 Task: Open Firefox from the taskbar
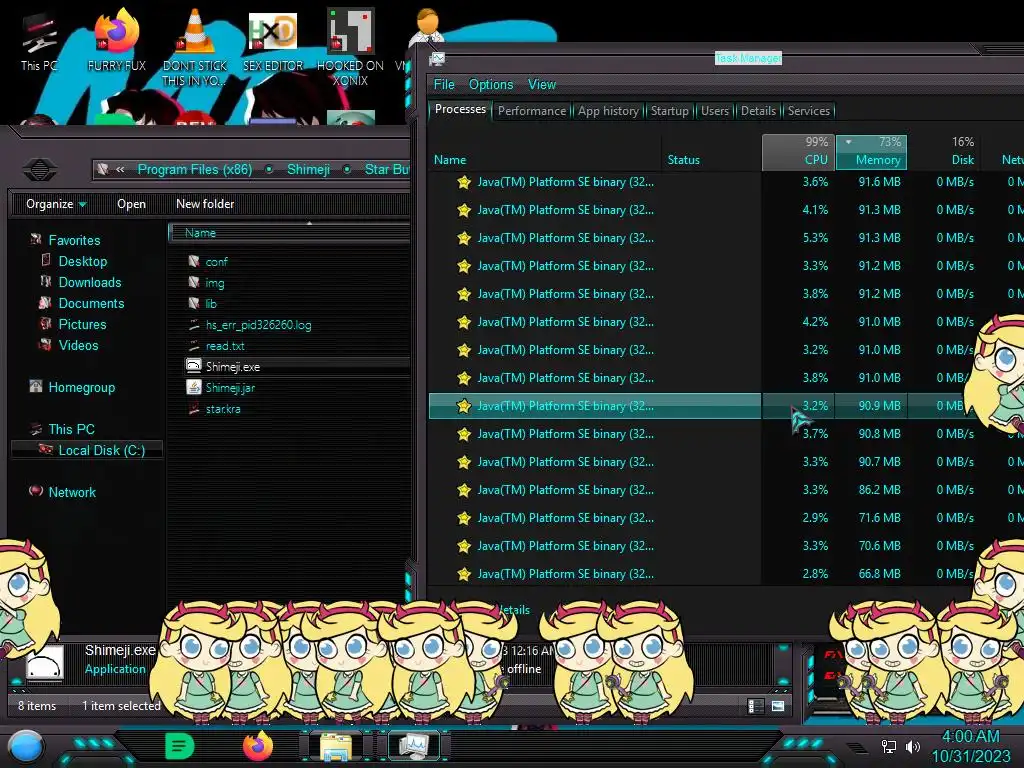pyautogui.click(x=257, y=746)
